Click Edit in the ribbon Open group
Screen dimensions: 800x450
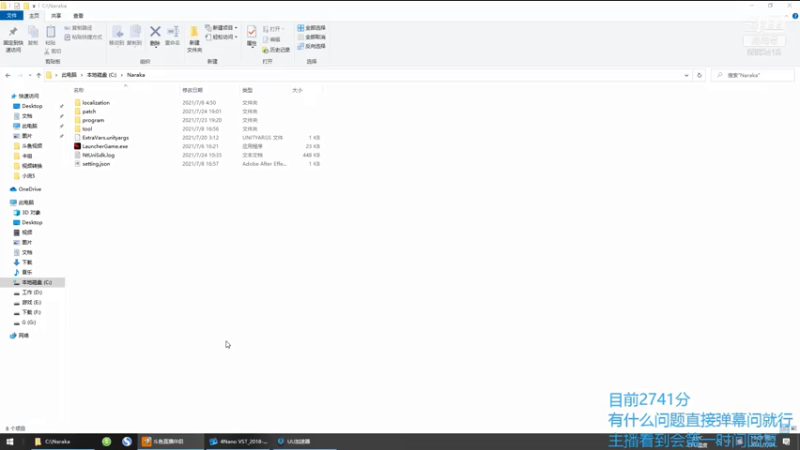point(271,39)
